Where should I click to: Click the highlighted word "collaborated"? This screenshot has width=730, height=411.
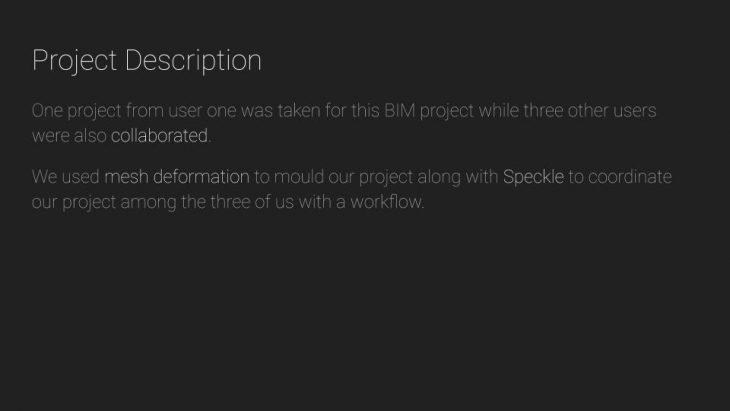(159, 135)
